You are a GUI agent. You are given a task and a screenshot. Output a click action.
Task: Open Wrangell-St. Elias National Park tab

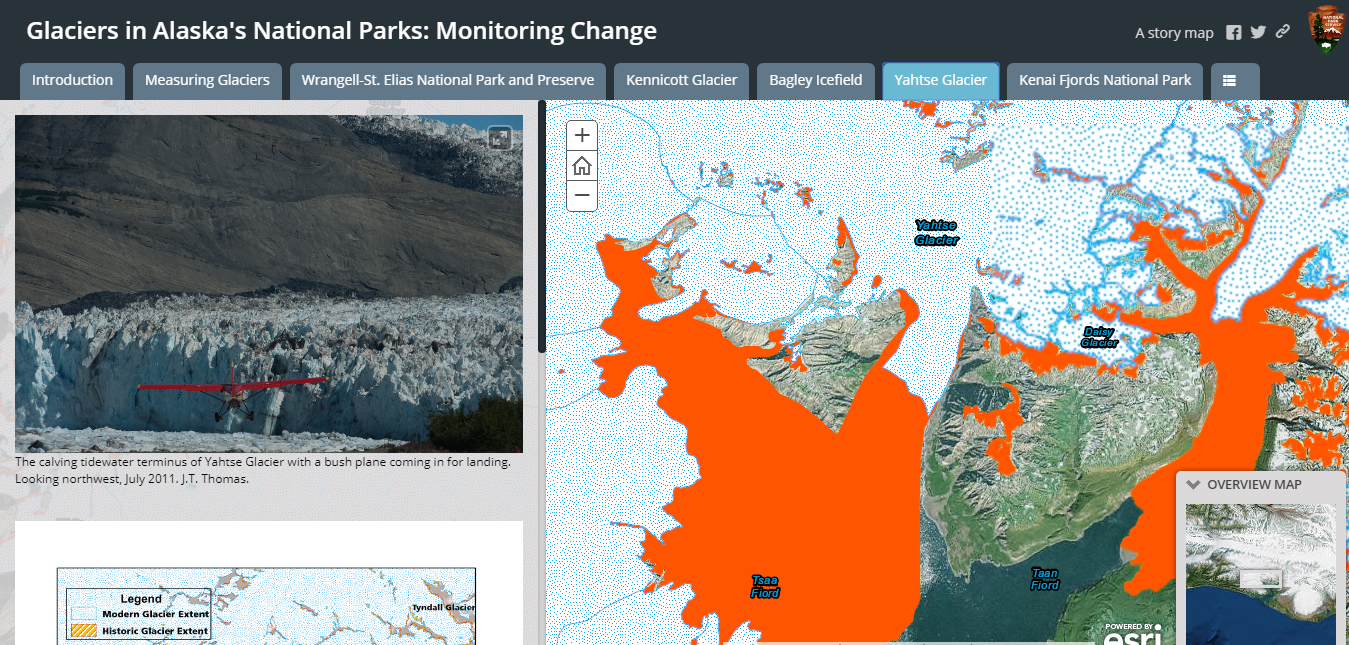(x=447, y=81)
